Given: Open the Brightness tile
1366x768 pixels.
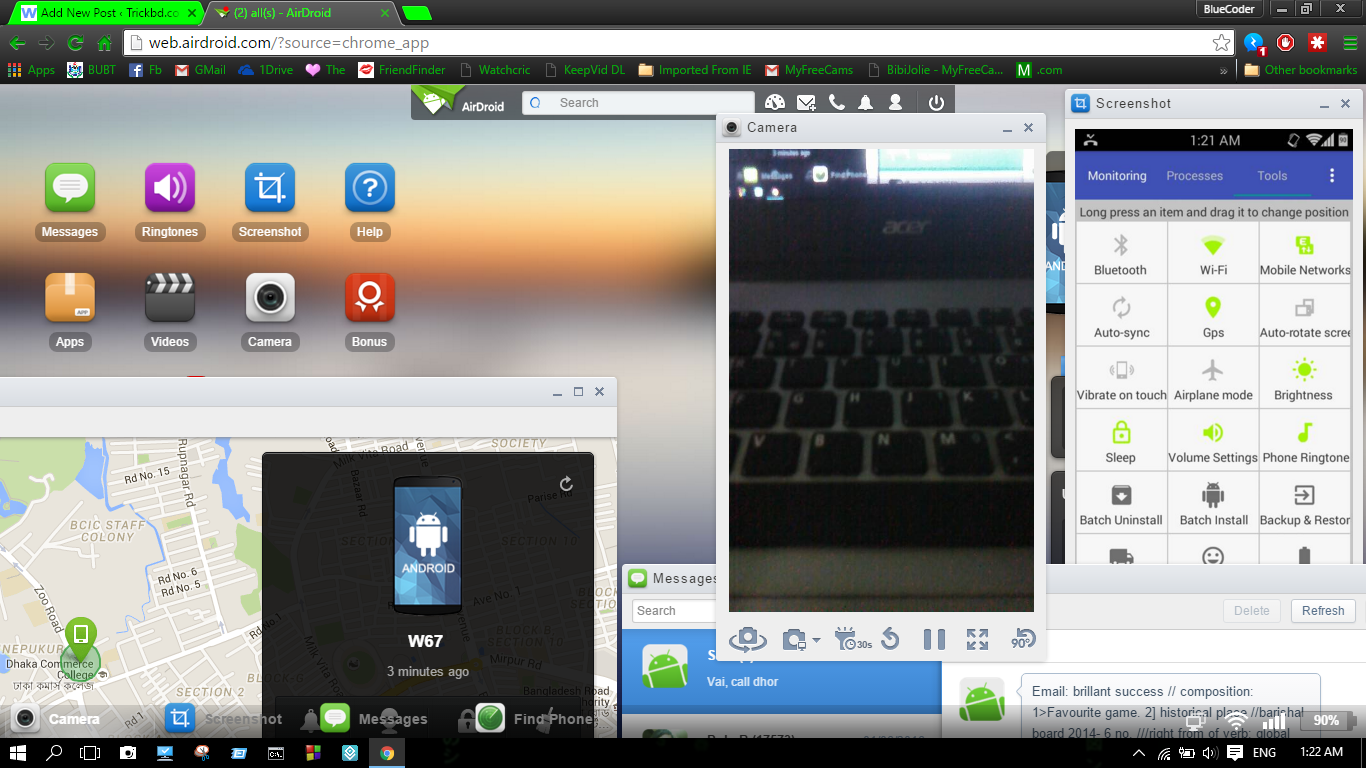Looking at the screenshot, I should 1304,378.
